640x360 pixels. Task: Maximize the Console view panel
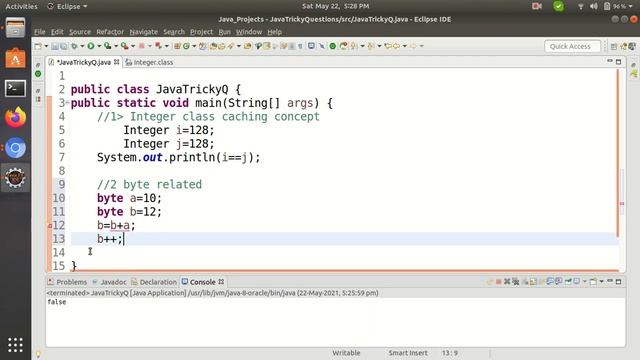(618, 282)
